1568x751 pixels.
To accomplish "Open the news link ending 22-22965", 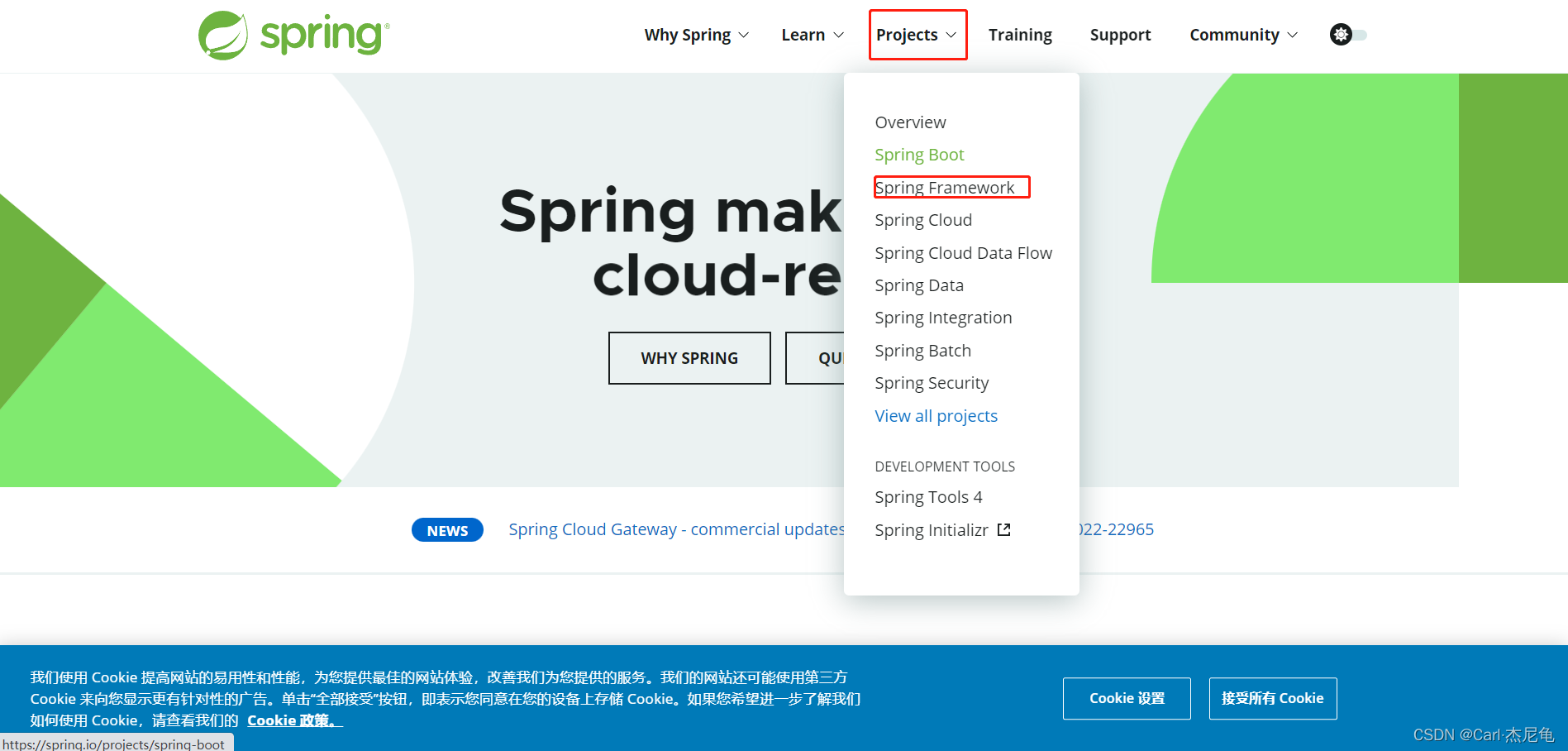I will pos(1117,529).
